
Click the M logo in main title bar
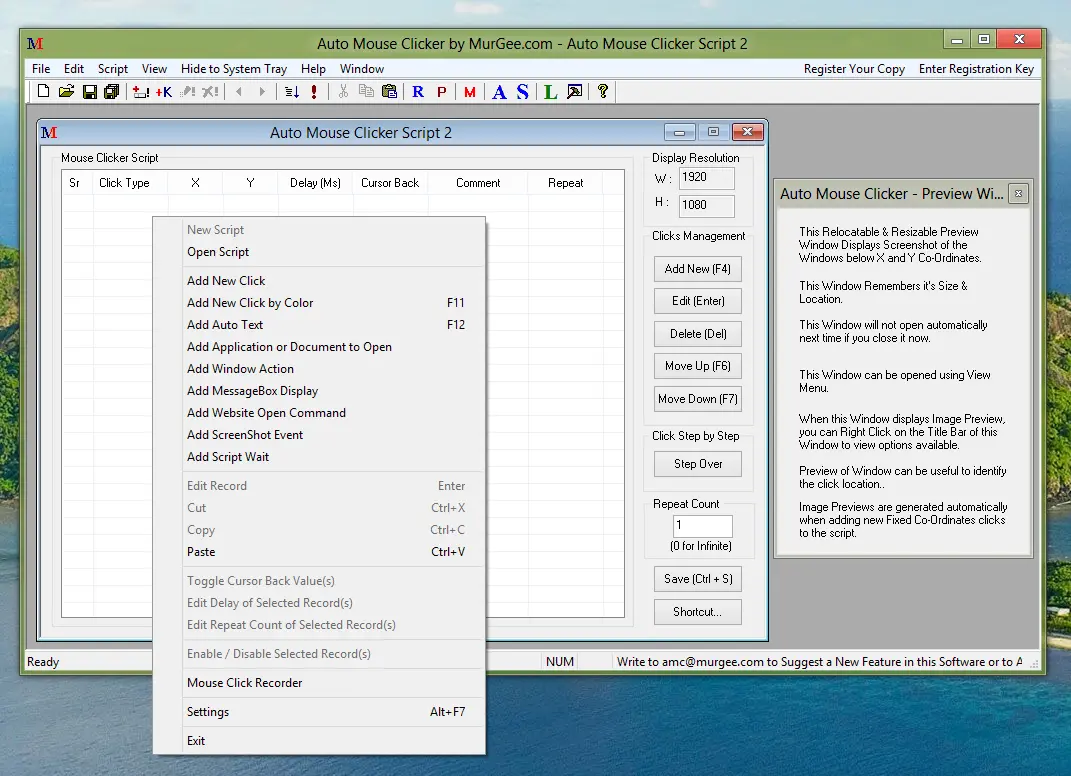[x=35, y=44]
